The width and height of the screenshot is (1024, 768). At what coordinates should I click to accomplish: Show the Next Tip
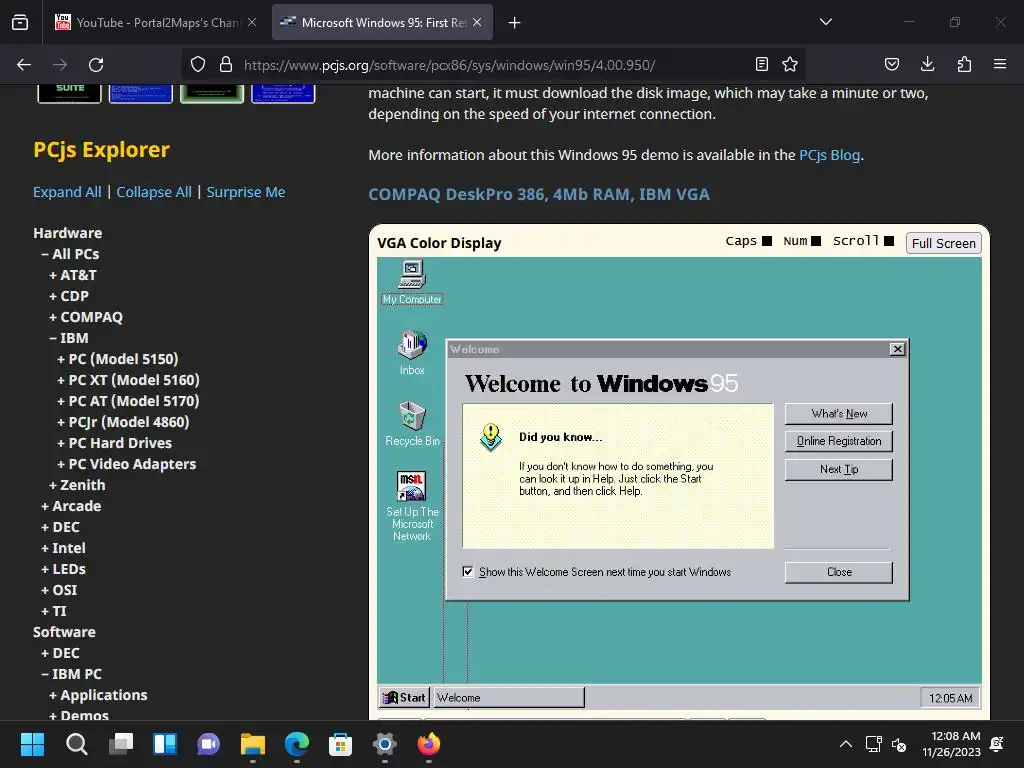[839, 470]
